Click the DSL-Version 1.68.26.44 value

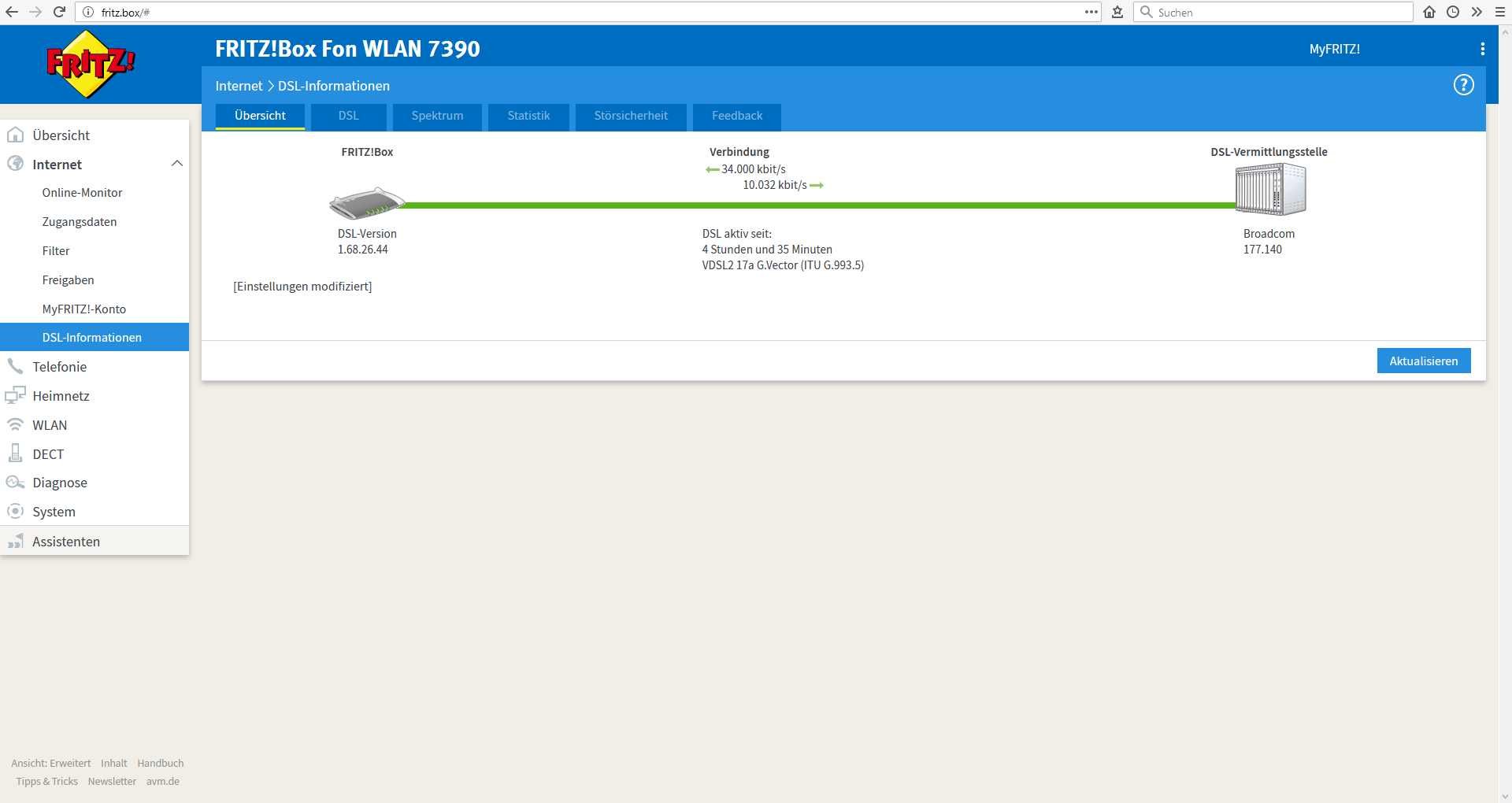click(363, 250)
